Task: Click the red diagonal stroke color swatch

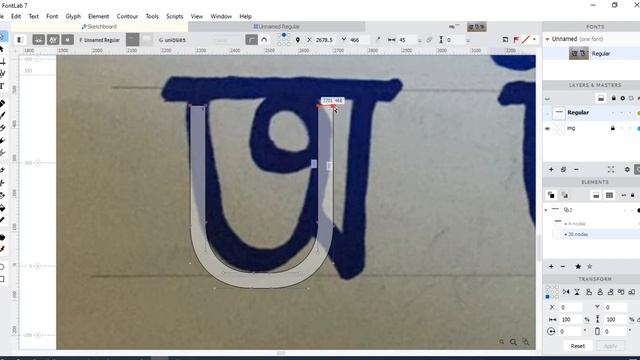Action: pyautogui.click(x=526, y=40)
